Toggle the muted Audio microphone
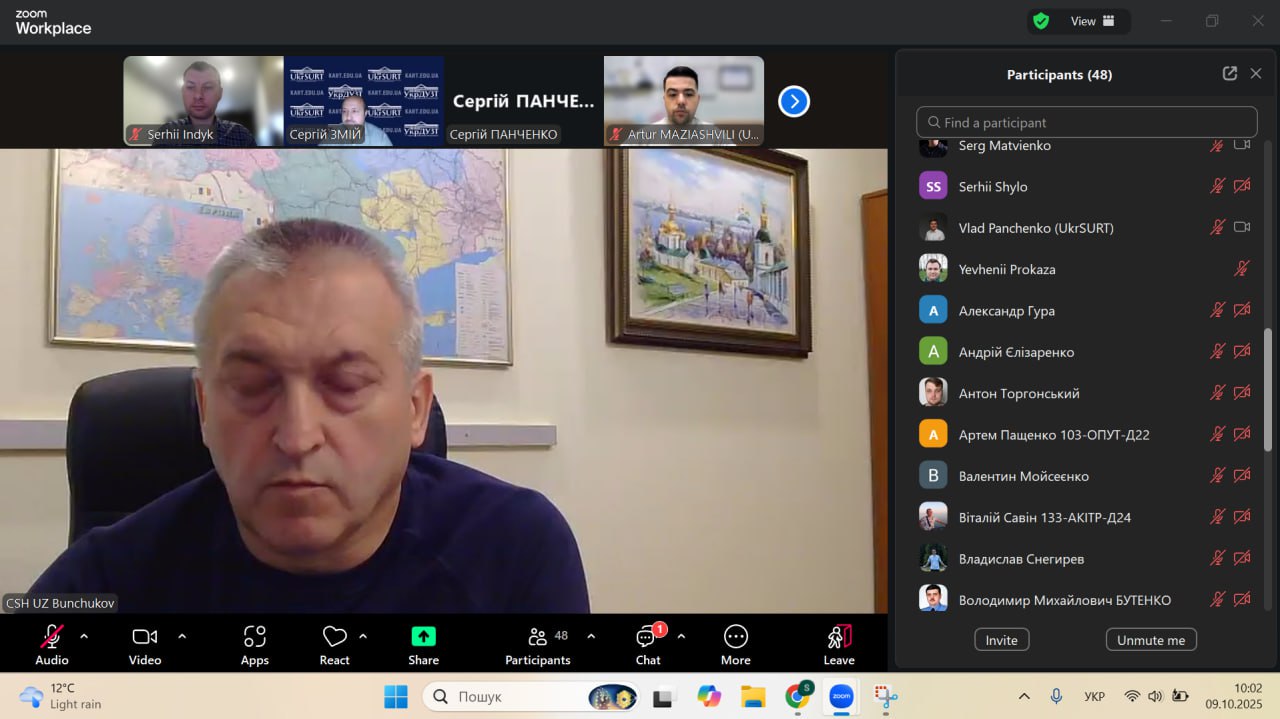Image resolution: width=1280 pixels, height=719 pixels. [52, 637]
